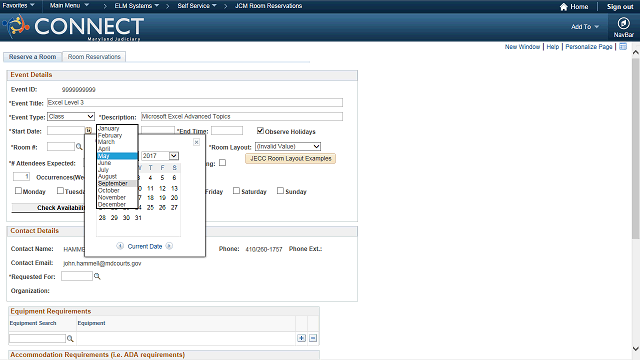
Task: Check the Tuesday checkbox
Action: tap(60, 191)
